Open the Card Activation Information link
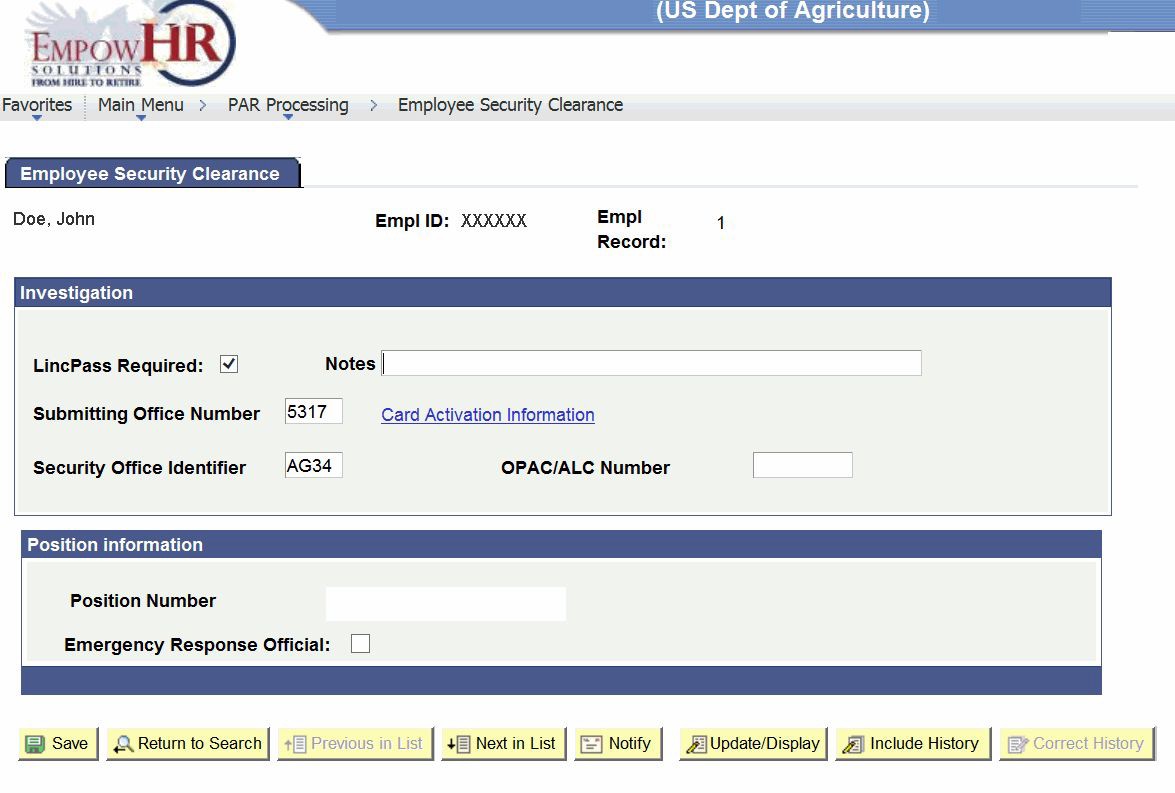Image resolution: width=1175 pixels, height=793 pixels. [x=488, y=414]
